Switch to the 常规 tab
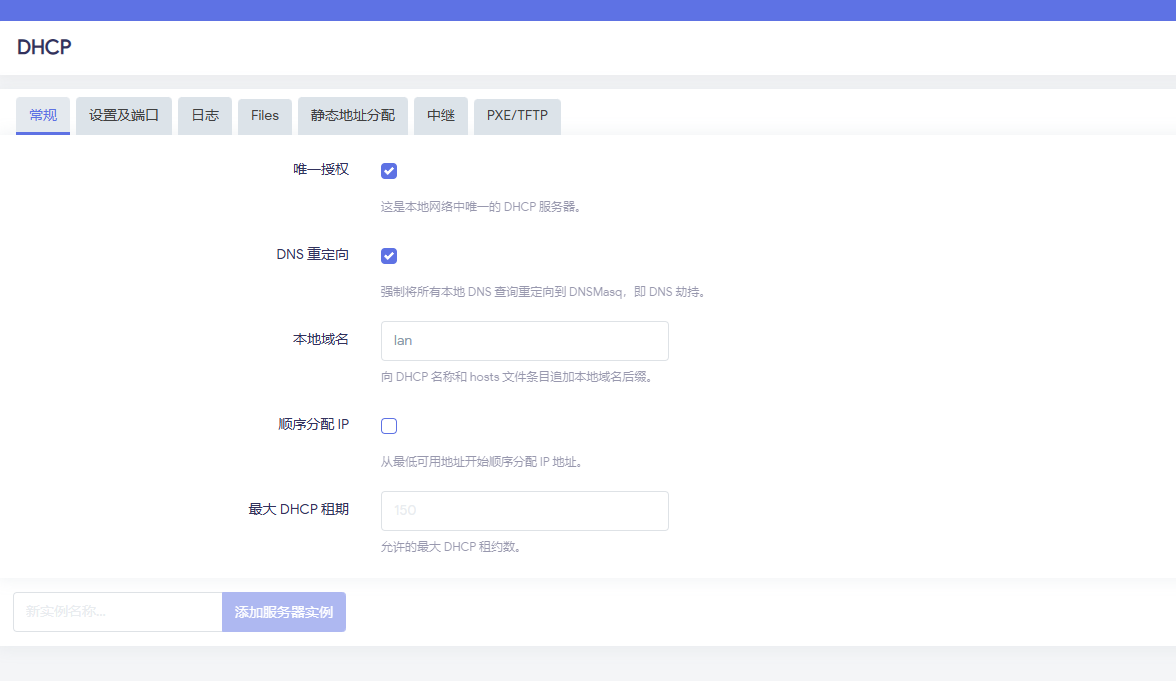Screen dimensions: 1176x681 pyautogui.click(x=43, y=116)
